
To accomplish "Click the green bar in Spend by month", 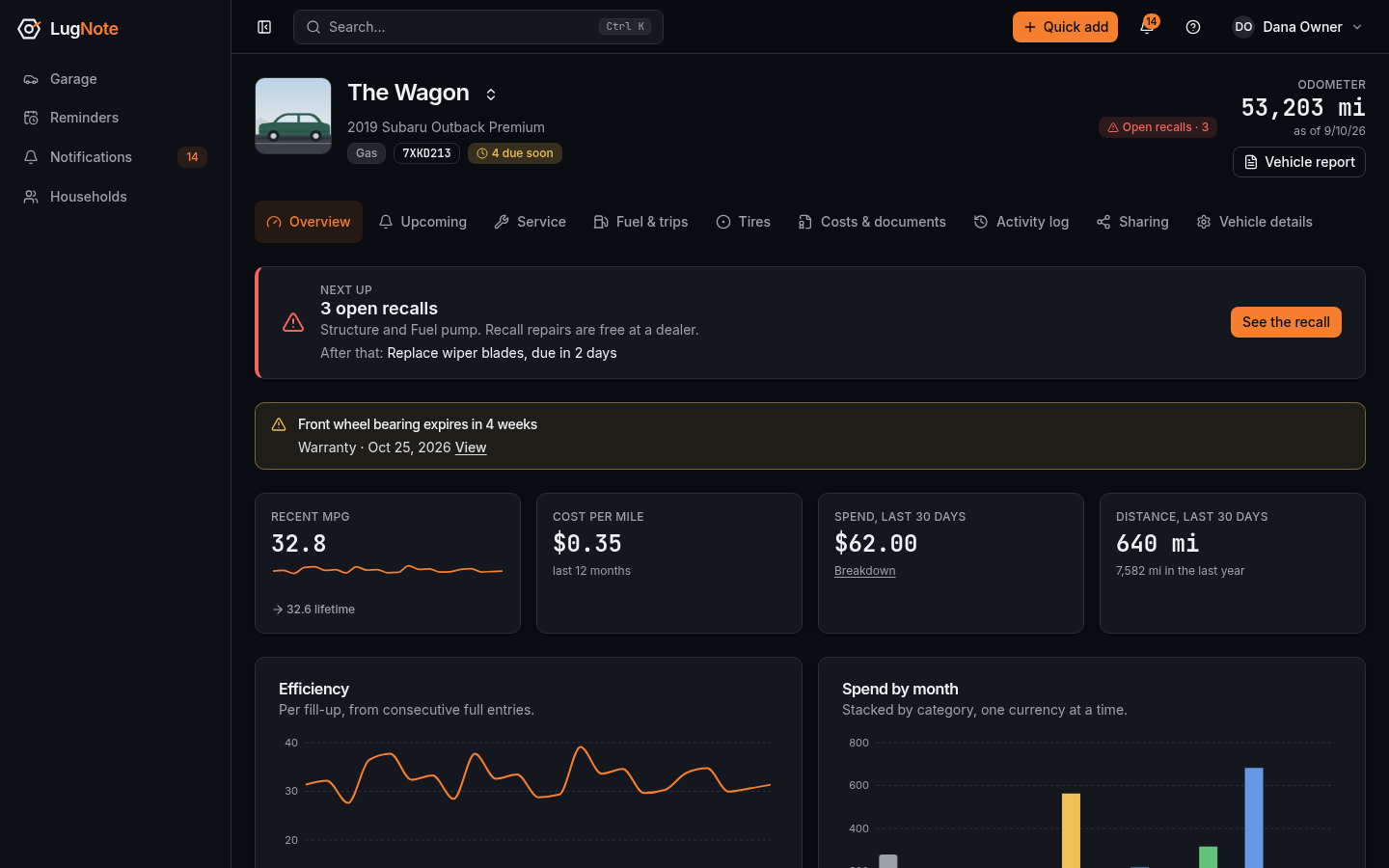I will coord(1208,857).
